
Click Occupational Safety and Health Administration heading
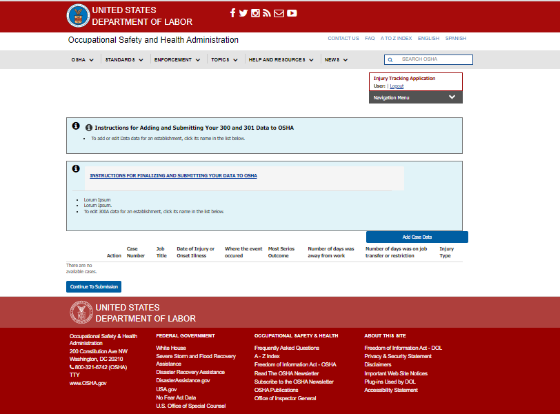point(153,40)
